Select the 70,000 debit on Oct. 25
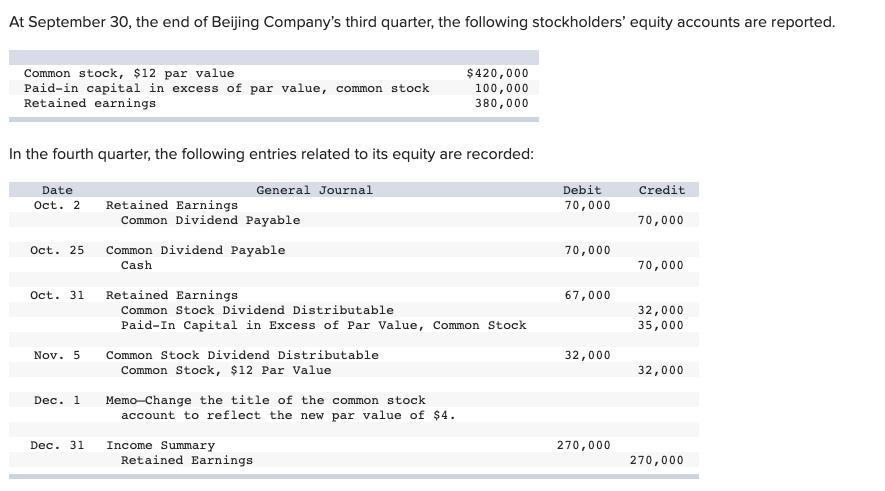This screenshot has width=885, height=491. coord(588,250)
